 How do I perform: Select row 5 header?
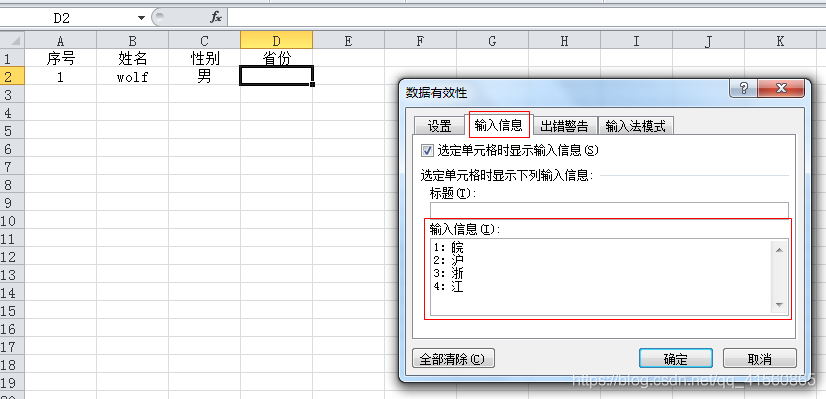coord(12,131)
